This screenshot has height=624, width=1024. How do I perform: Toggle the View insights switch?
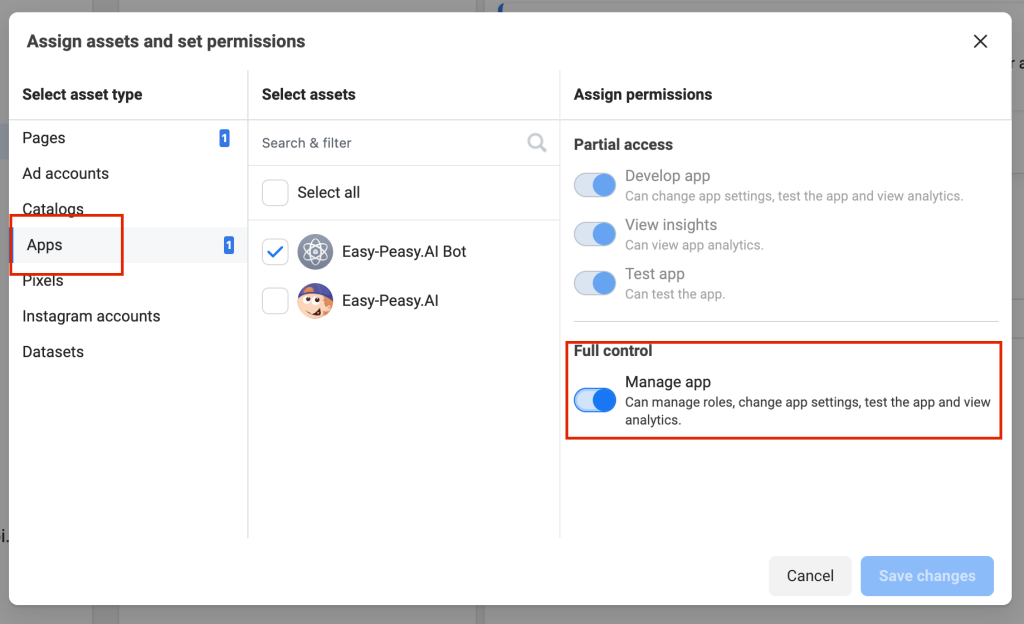coord(595,234)
